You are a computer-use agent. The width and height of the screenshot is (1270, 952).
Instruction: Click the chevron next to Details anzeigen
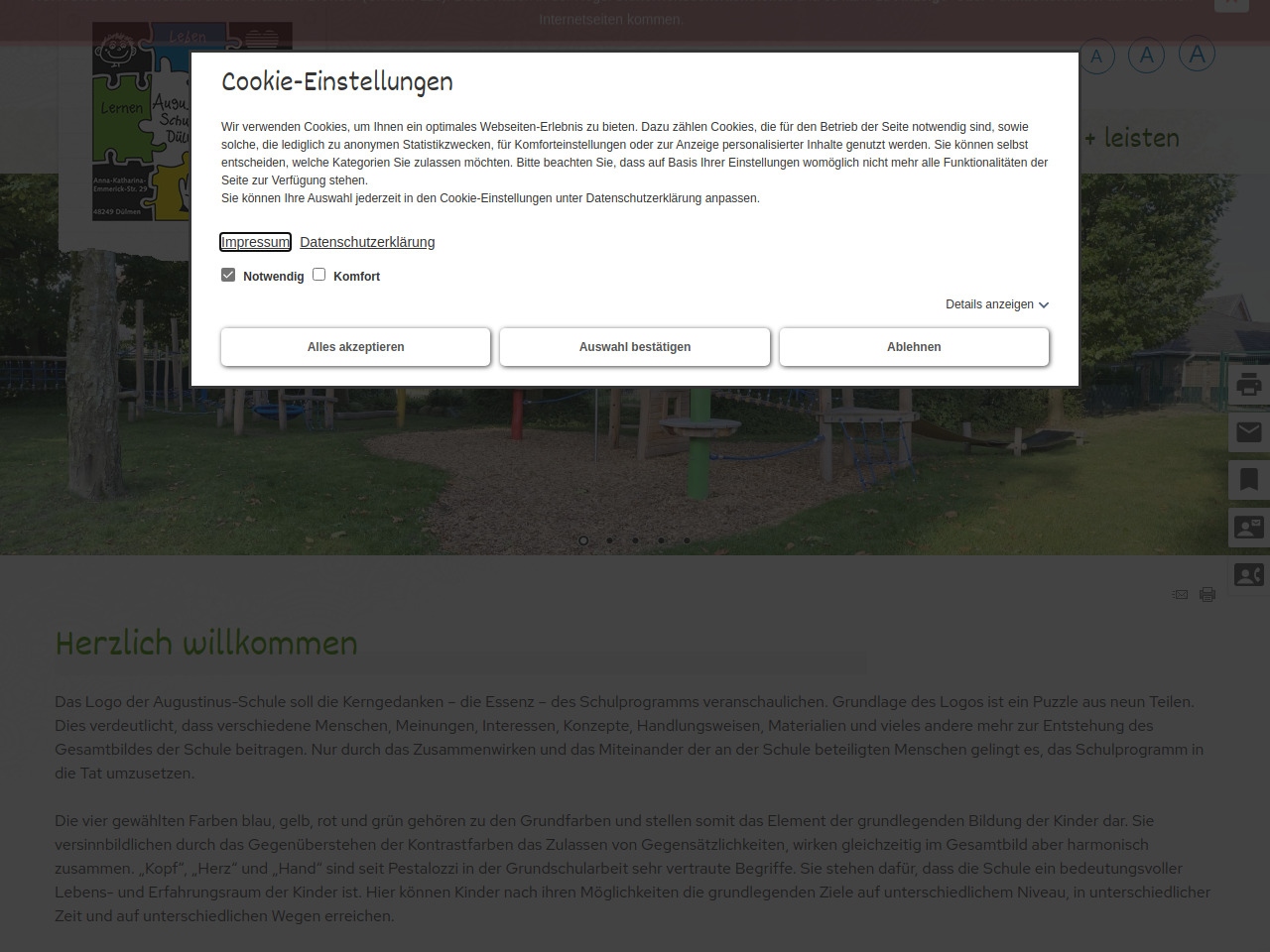[1044, 305]
